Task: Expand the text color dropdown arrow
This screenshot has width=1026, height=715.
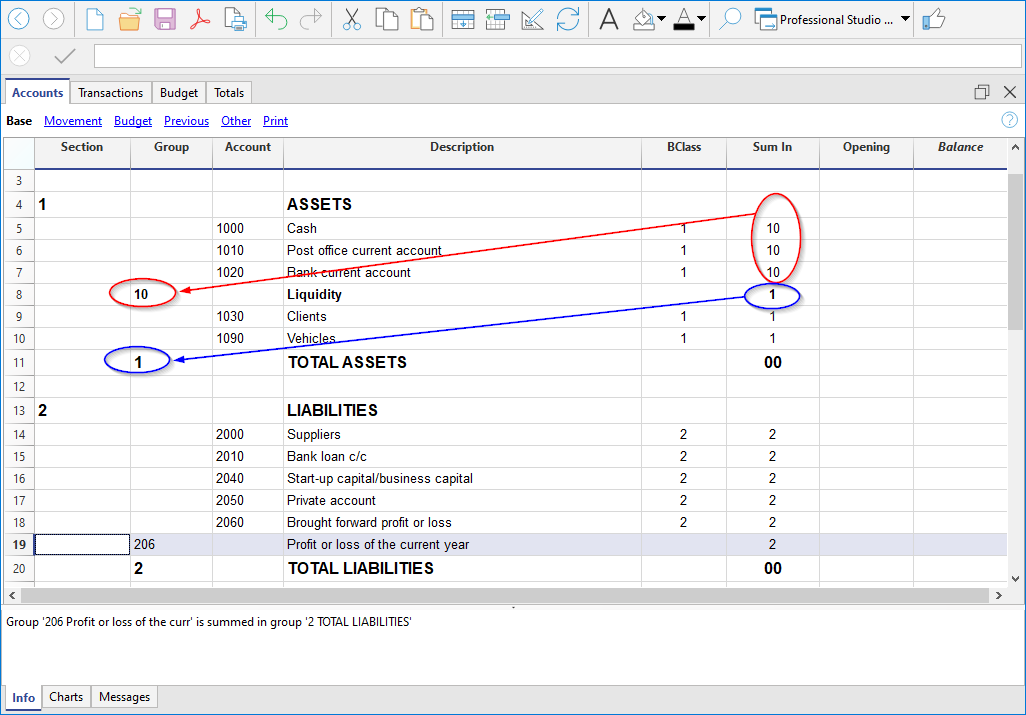Action: 701,19
